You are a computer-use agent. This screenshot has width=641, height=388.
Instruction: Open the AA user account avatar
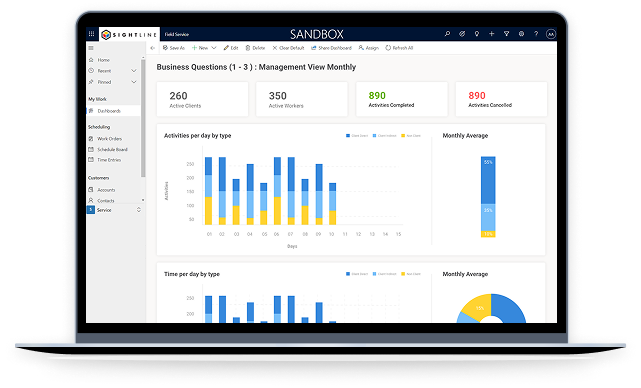[x=551, y=34]
